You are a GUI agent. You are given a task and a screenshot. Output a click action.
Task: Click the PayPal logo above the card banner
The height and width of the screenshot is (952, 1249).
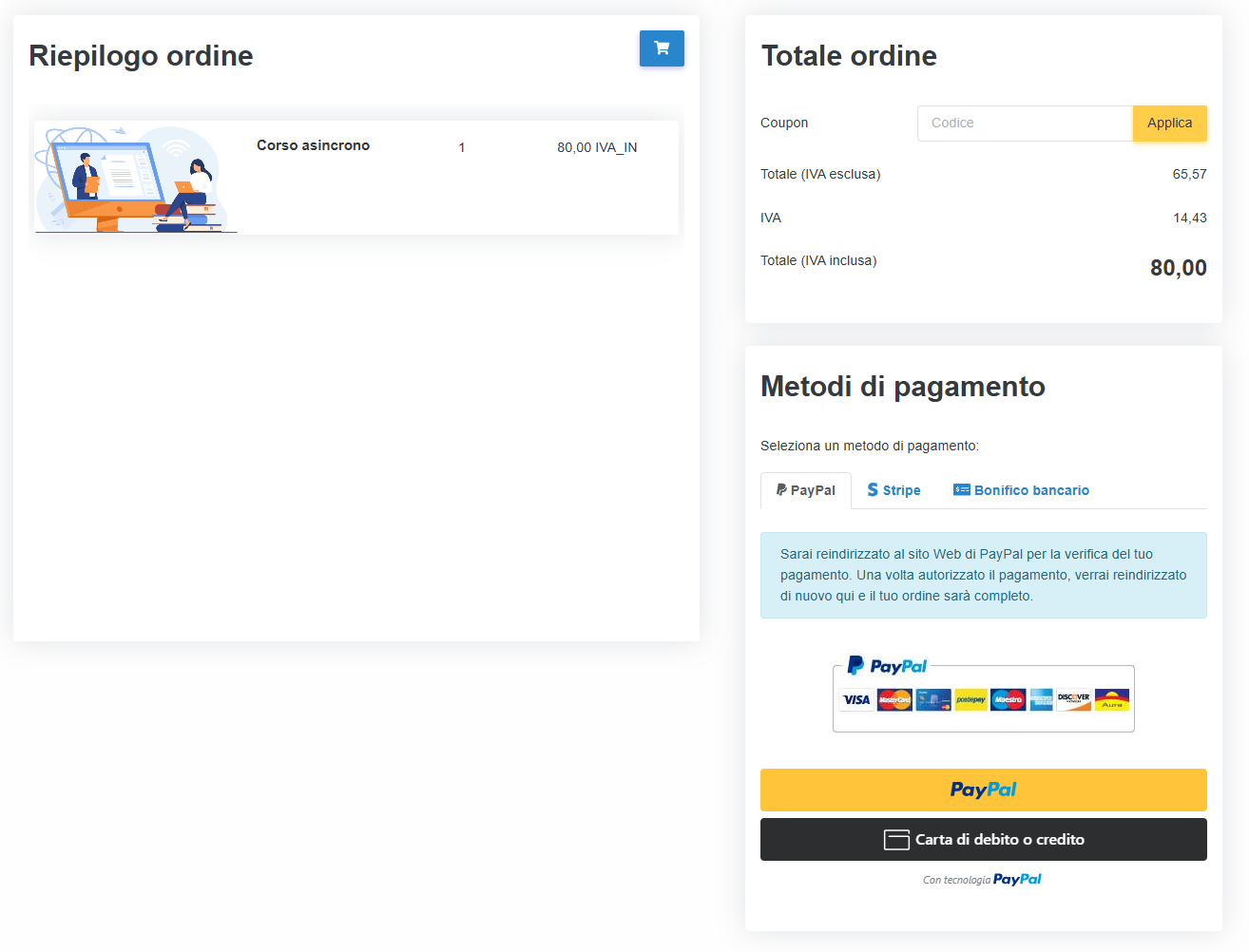click(x=887, y=666)
